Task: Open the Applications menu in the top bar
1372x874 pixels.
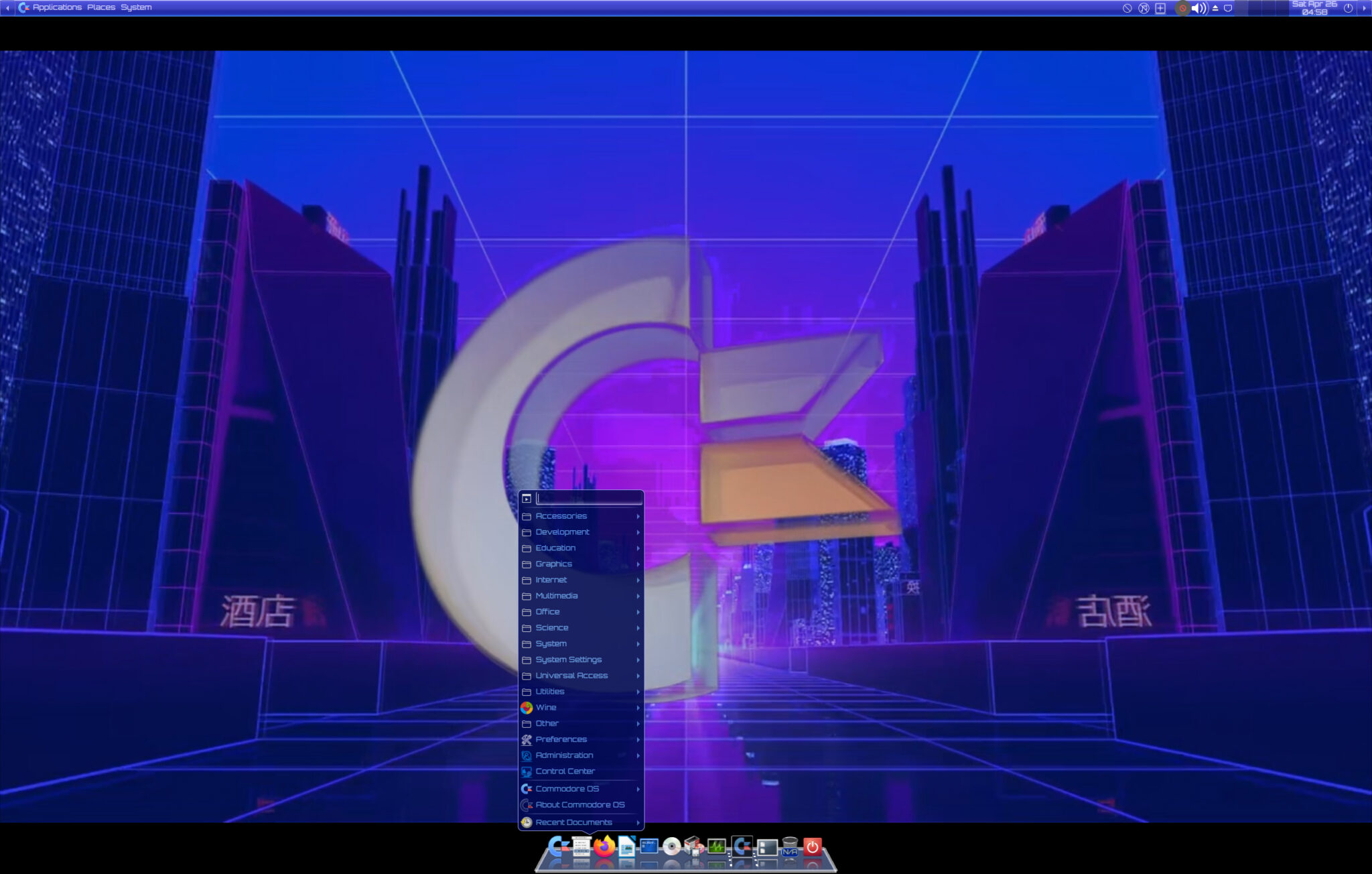Action: (x=57, y=7)
